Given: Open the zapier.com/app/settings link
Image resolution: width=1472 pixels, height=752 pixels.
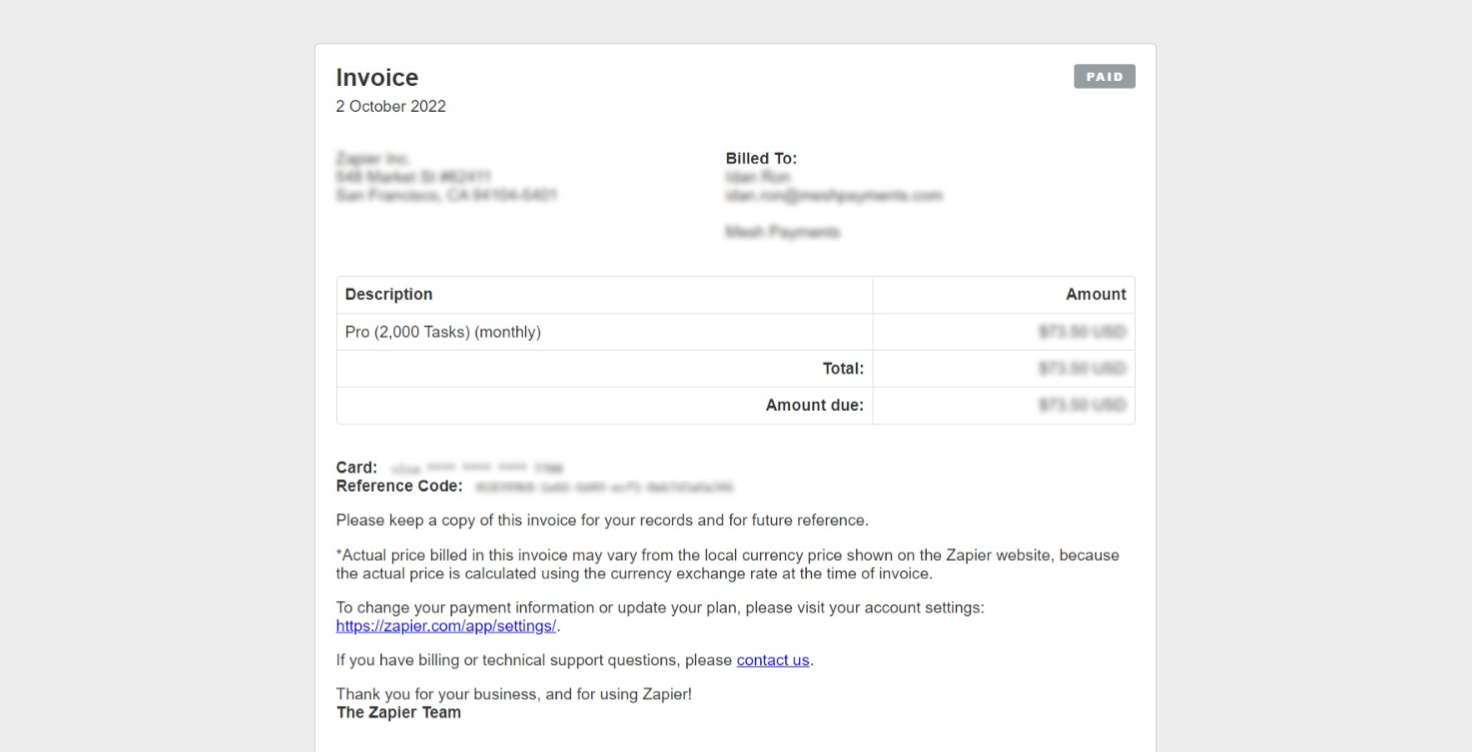Looking at the screenshot, I should (x=446, y=626).
